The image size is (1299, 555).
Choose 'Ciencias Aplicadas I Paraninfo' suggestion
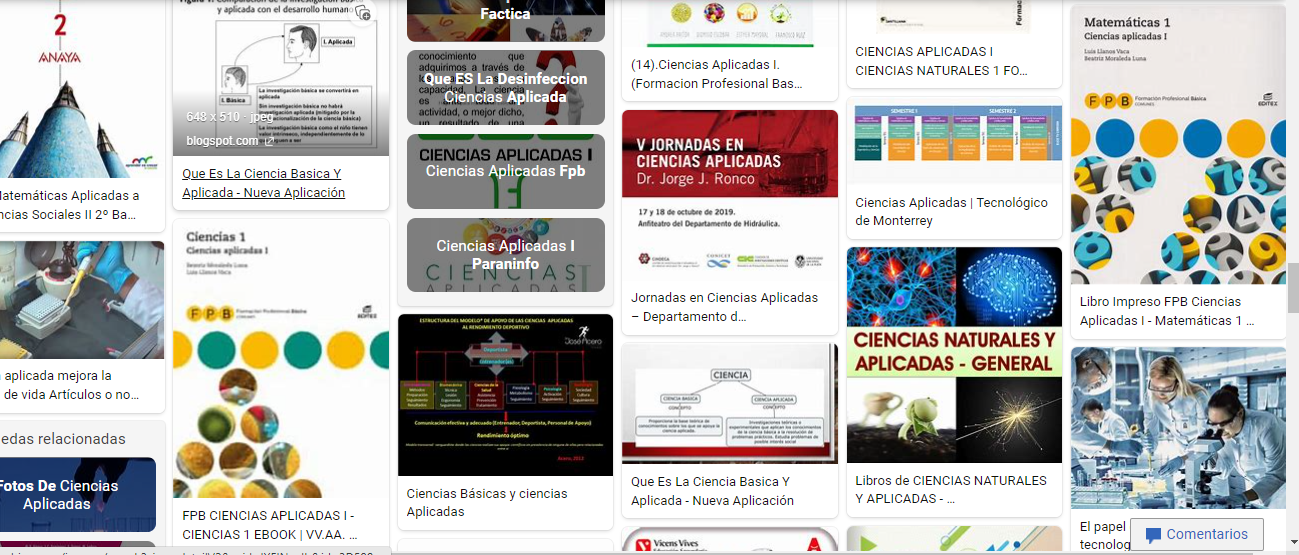pos(505,255)
